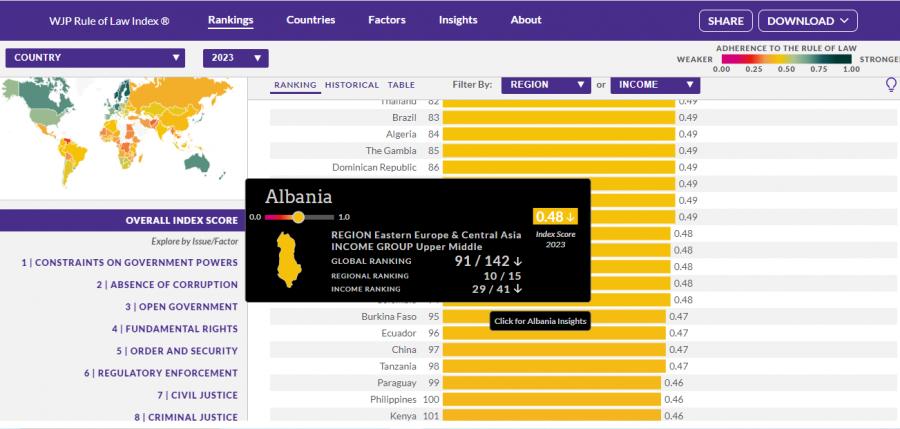Image resolution: width=900 pixels, height=429 pixels.
Task: Open the Countries nav item
Action: (x=311, y=20)
